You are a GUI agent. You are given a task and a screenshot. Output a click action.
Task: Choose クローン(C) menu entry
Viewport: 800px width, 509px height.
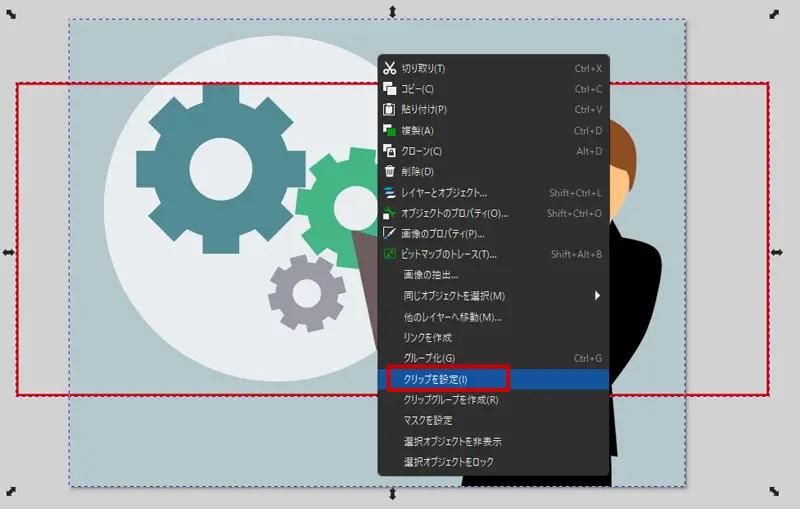pos(493,151)
